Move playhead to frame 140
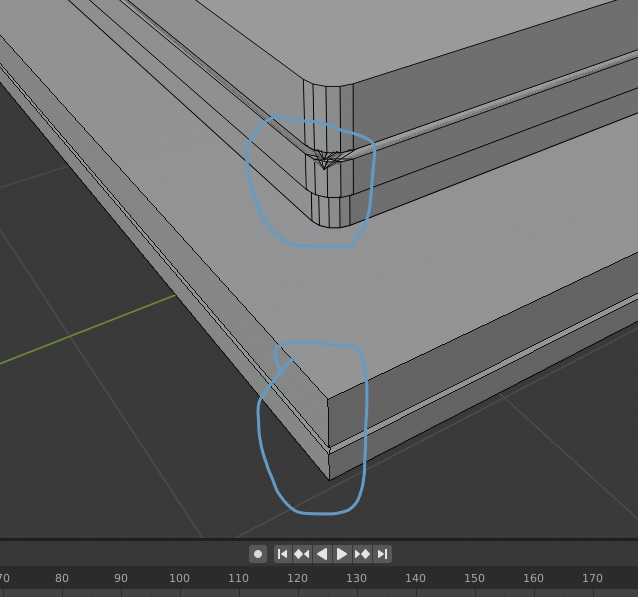 click(415, 578)
